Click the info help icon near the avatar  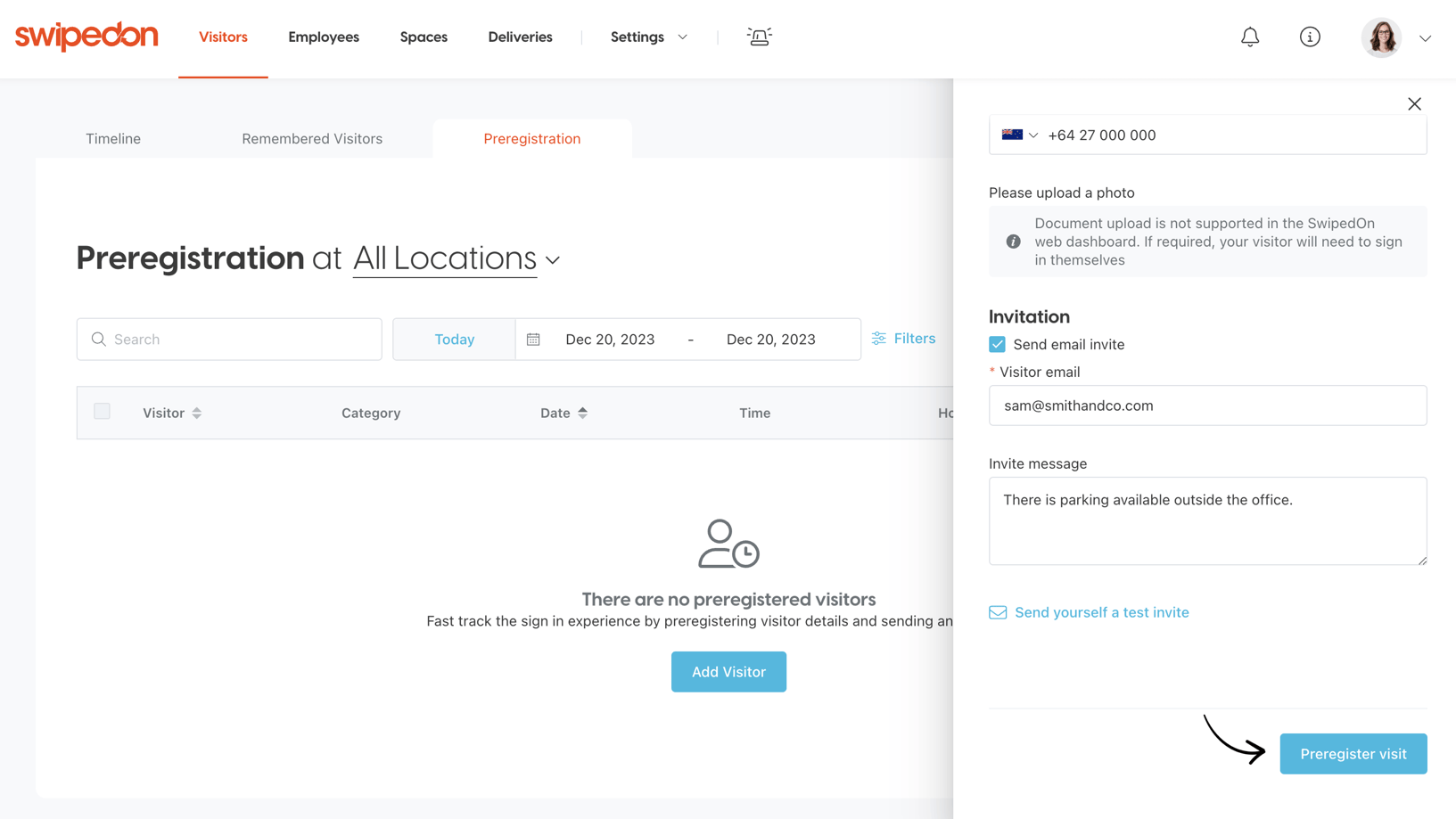tap(1310, 37)
